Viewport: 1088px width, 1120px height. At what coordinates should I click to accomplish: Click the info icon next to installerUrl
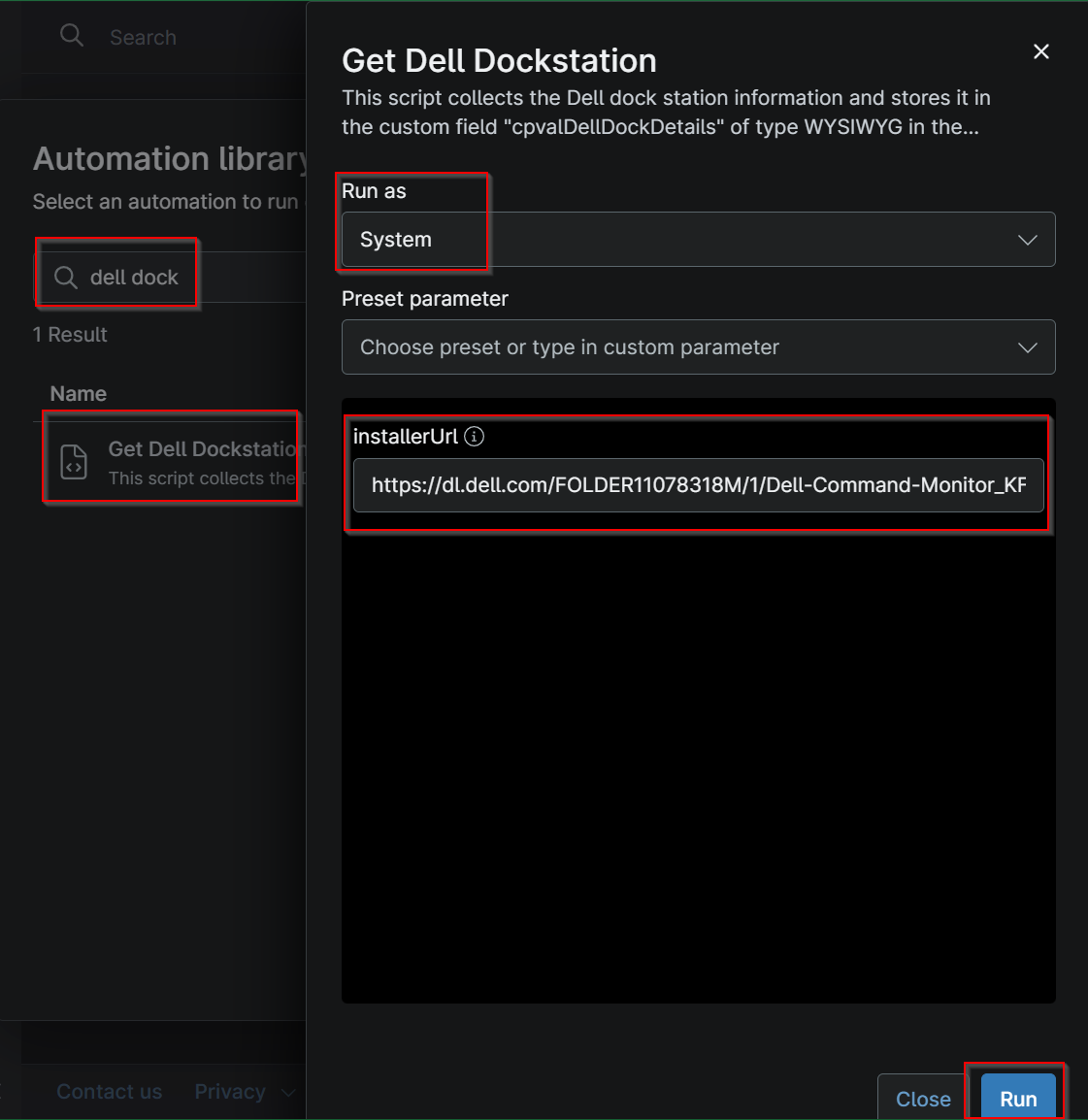(x=474, y=436)
